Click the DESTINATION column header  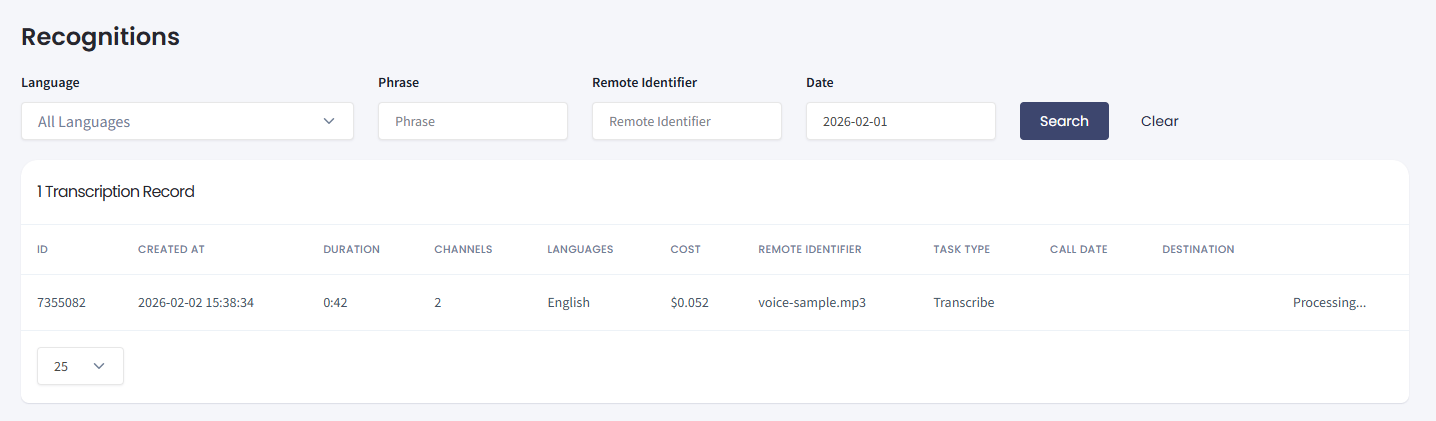[x=1198, y=249]
